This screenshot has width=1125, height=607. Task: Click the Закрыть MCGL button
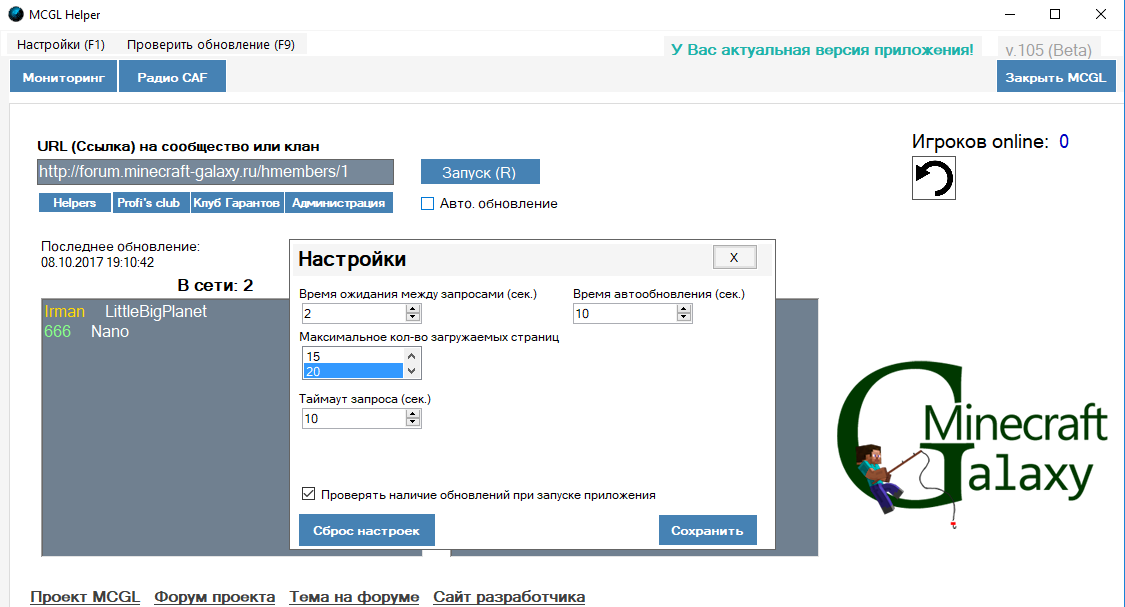click(1055, 77)
